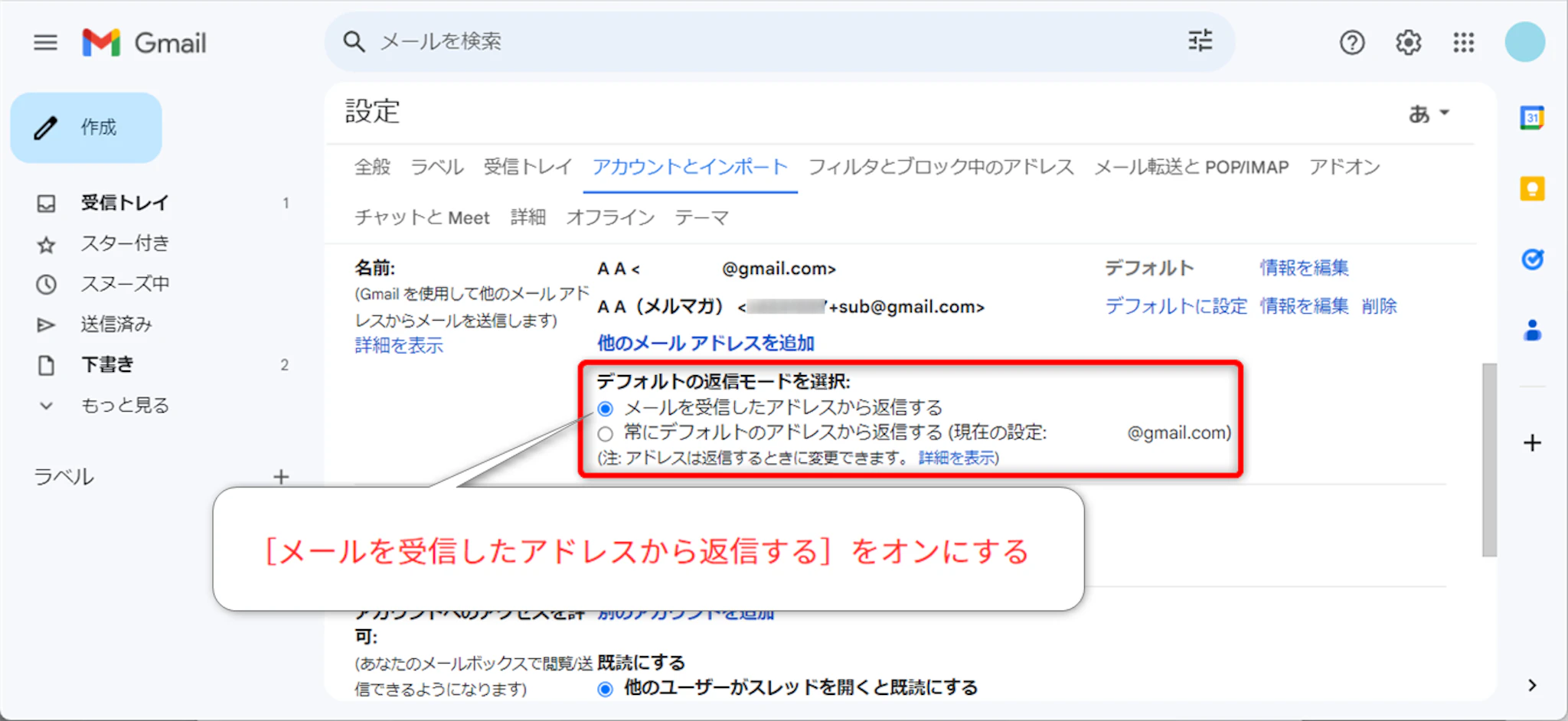The image size is (1568, 721).
Task: Open Contacts side panel icon
Action: [x=1532, y=331]
